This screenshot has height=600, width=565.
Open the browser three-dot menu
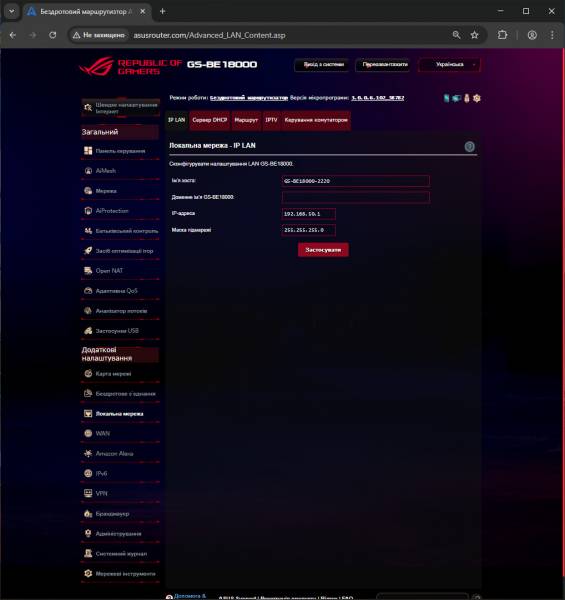point(552,35)
